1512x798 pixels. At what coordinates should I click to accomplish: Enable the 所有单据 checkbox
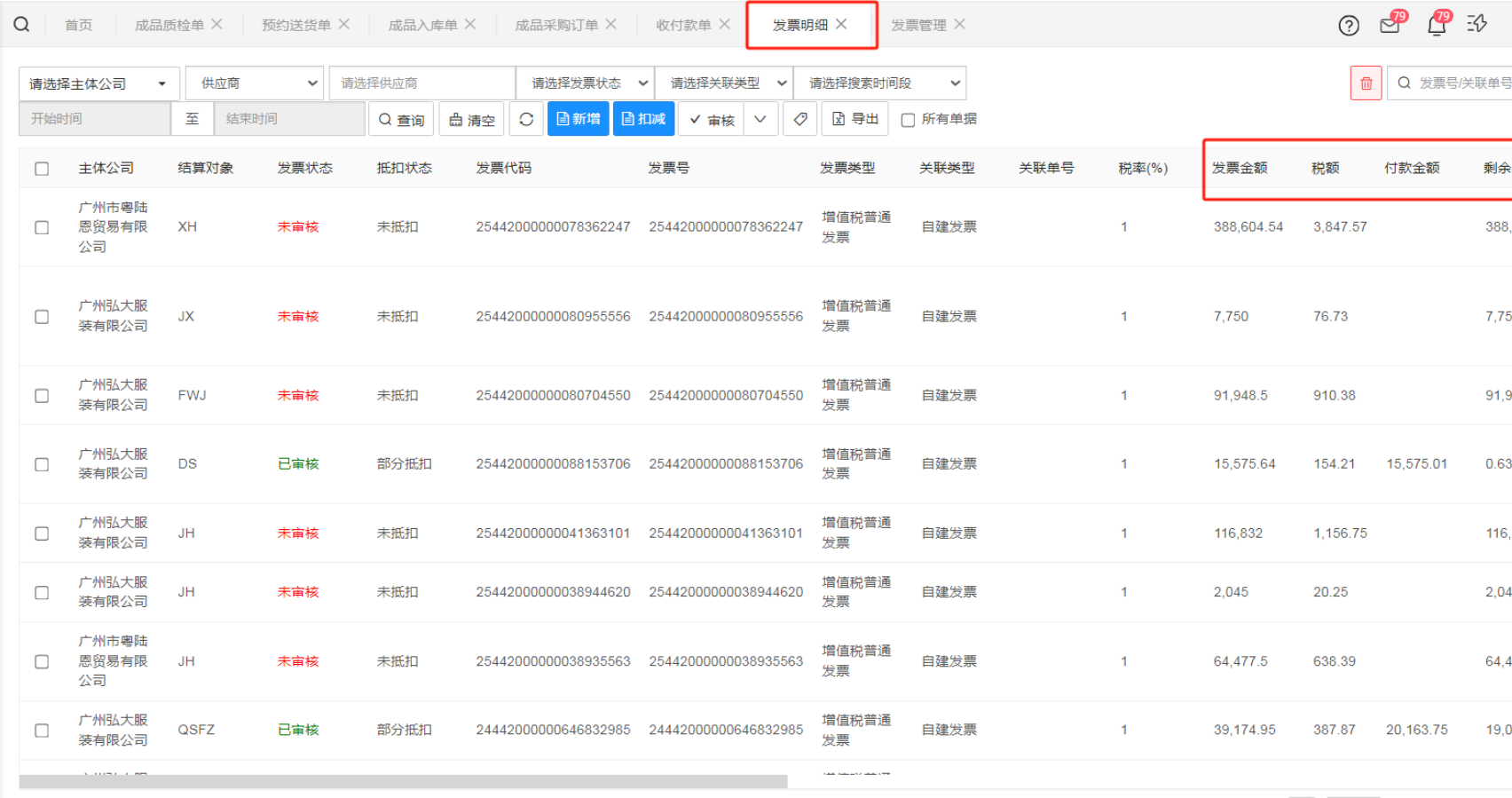(x=908, y=120)
